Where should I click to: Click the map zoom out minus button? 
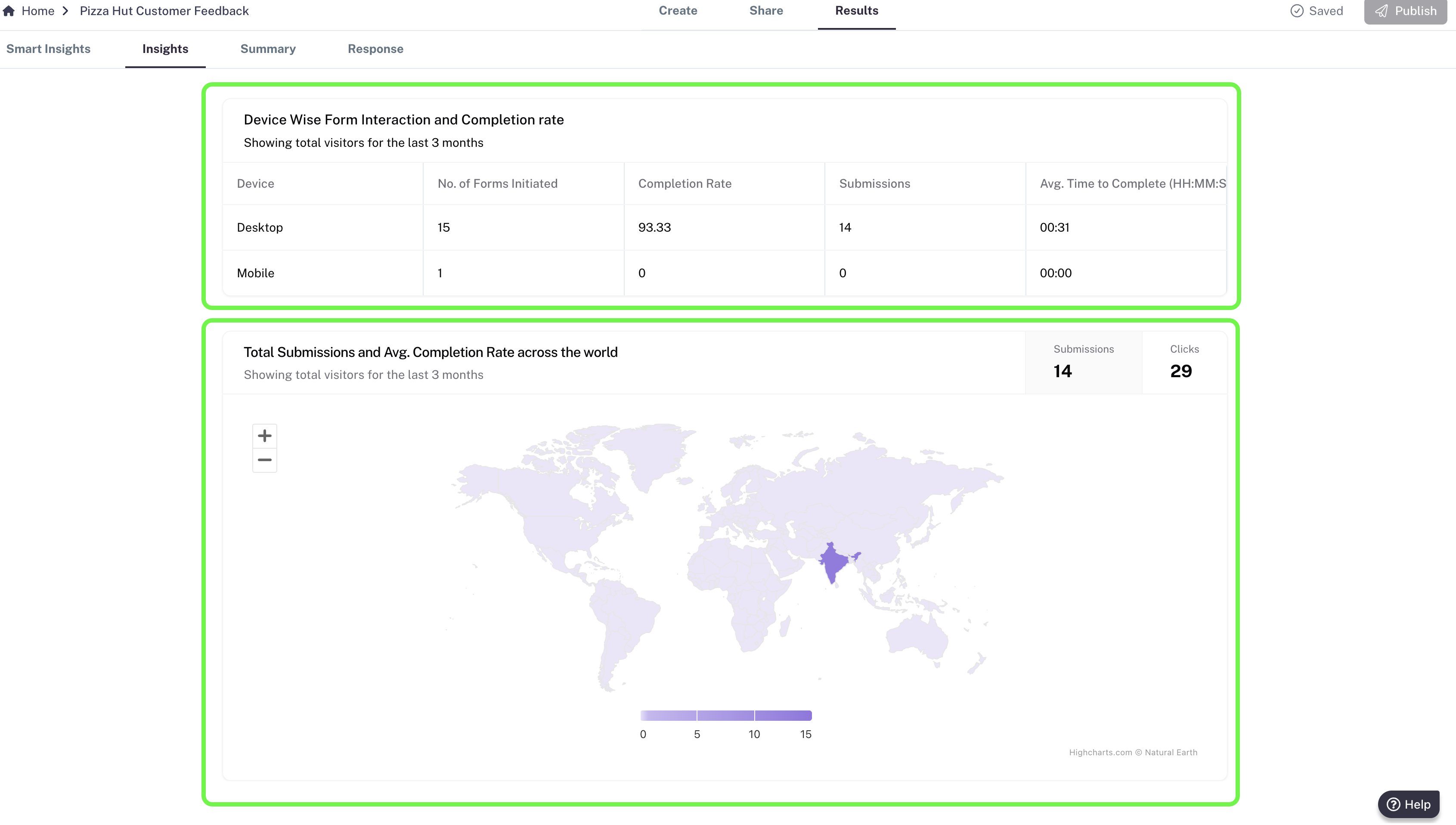(265, 460)
